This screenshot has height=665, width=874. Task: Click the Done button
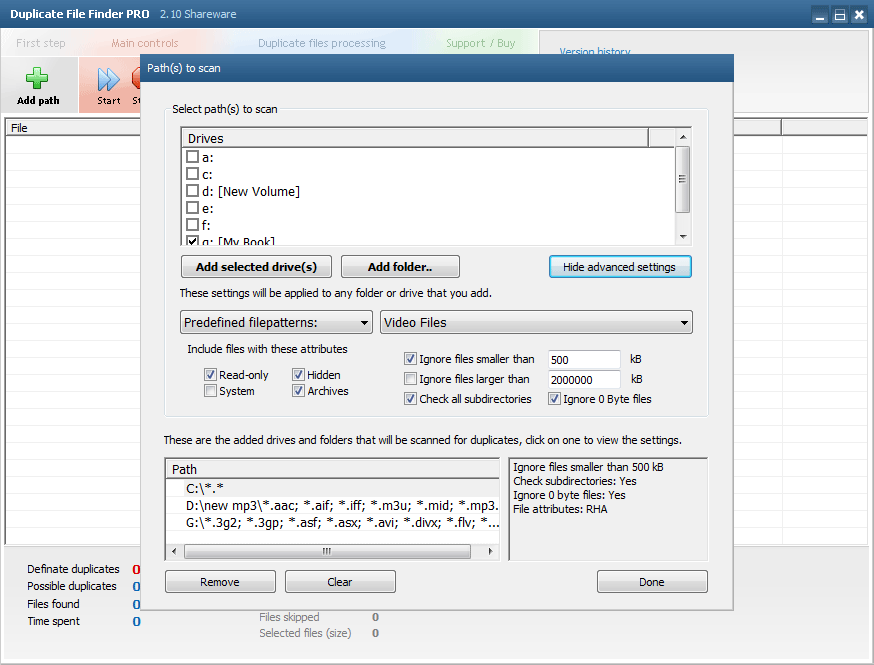click(x=652, y=581)
